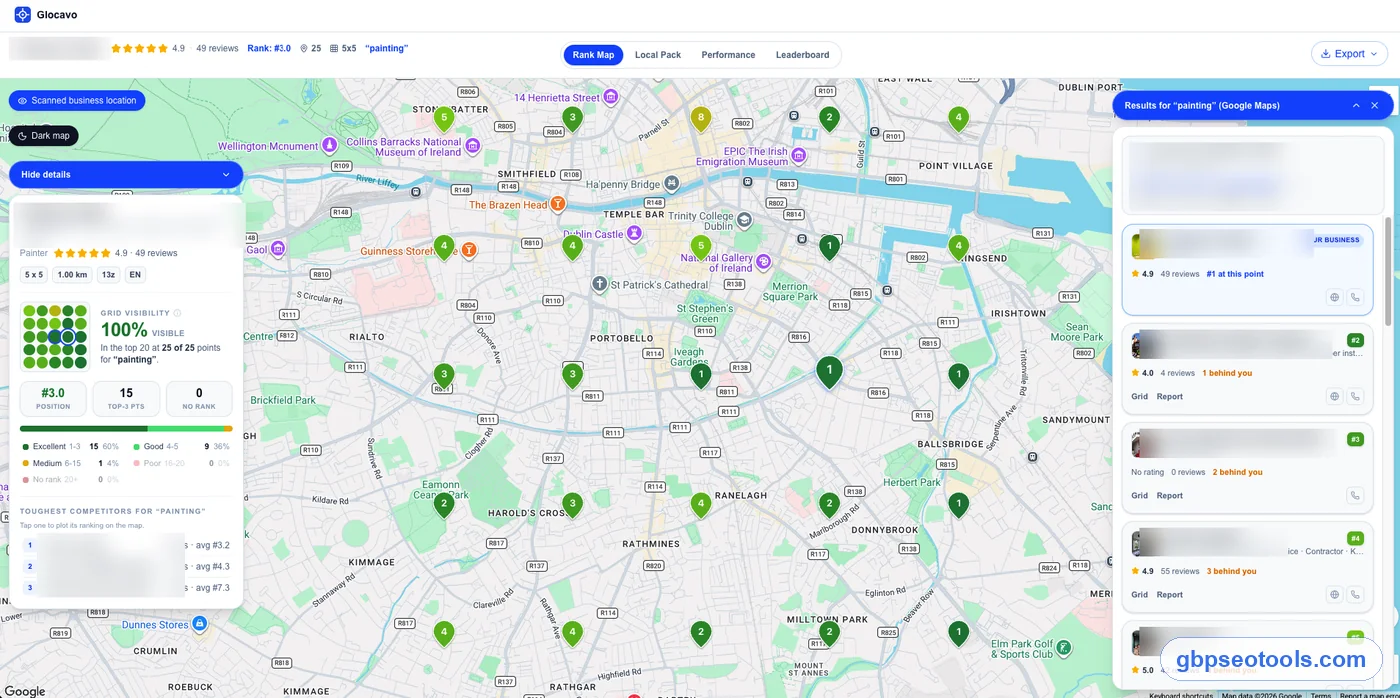Plot competitor 1 with avg #3.2
Screen dimensions: 1400x698
(x=126, y=546)
